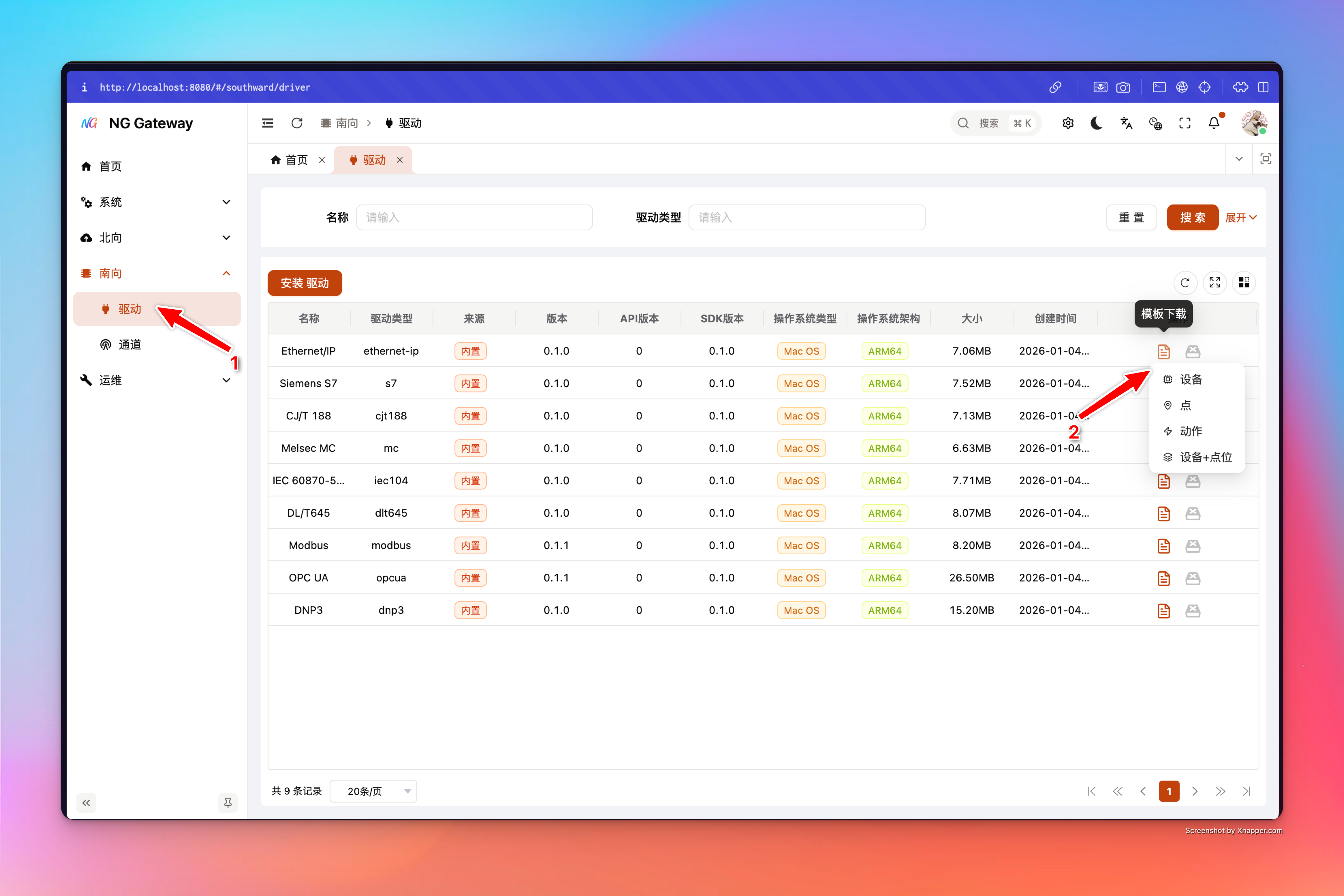Enter fullscreen via header icon
Image resolution: width=1344 pixels, height=896 pixels.
(x=1185, y=123)
